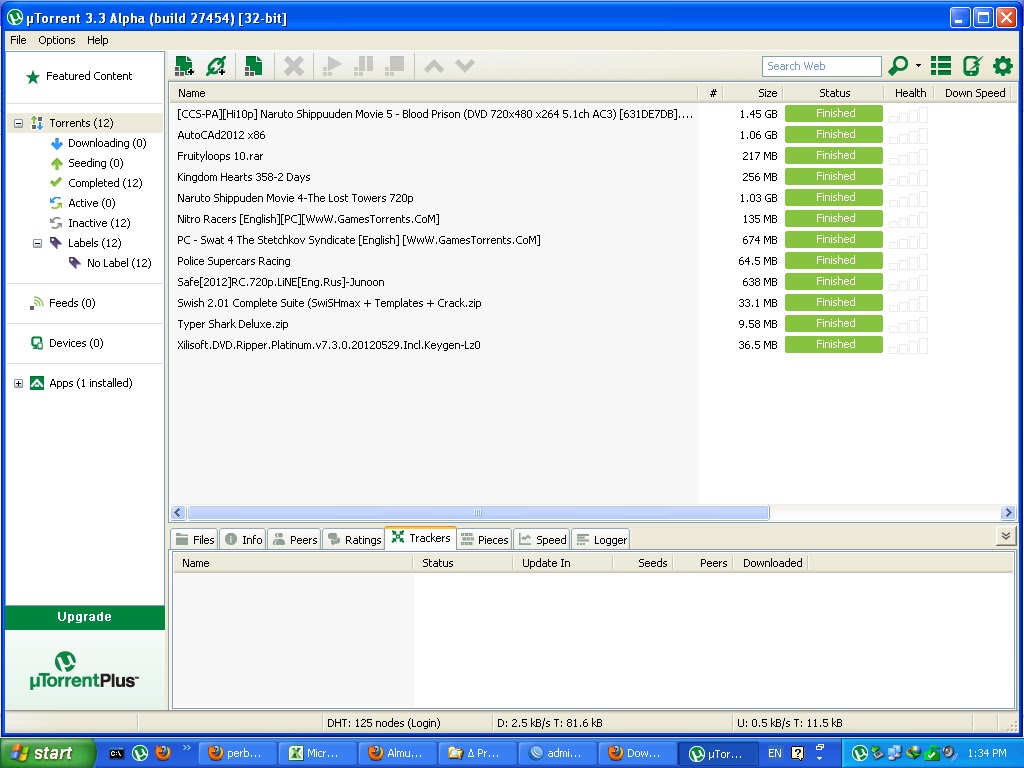Select the Fruityloops 10.rar torrent

pos(220,156)
